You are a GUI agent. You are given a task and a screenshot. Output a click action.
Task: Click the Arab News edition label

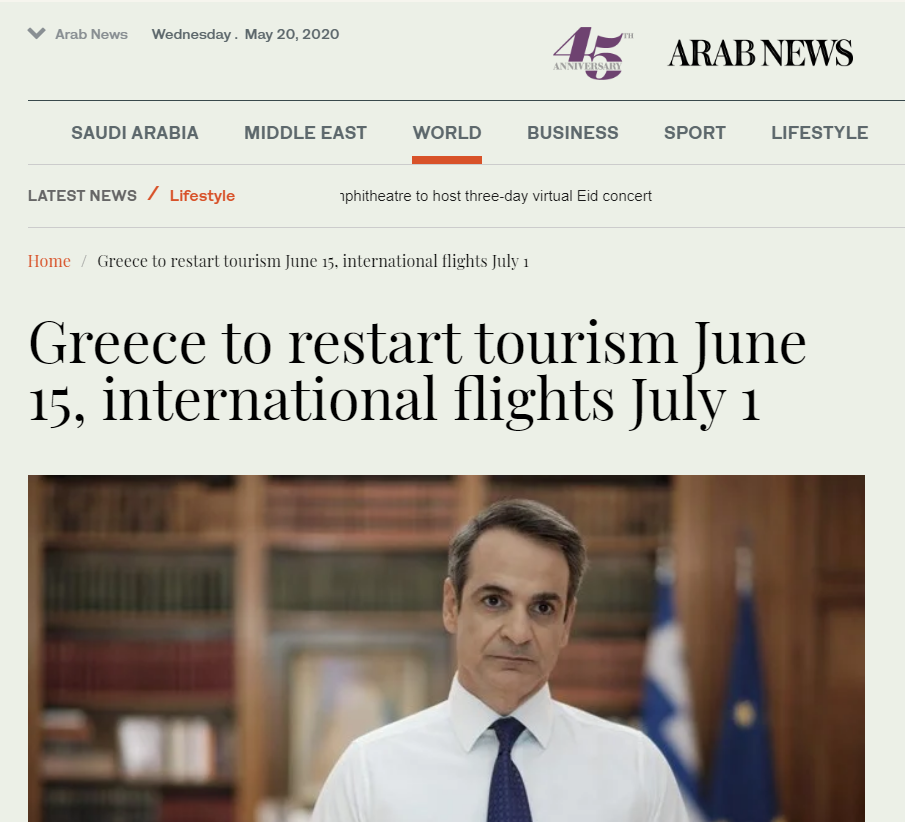pos(91,34)
